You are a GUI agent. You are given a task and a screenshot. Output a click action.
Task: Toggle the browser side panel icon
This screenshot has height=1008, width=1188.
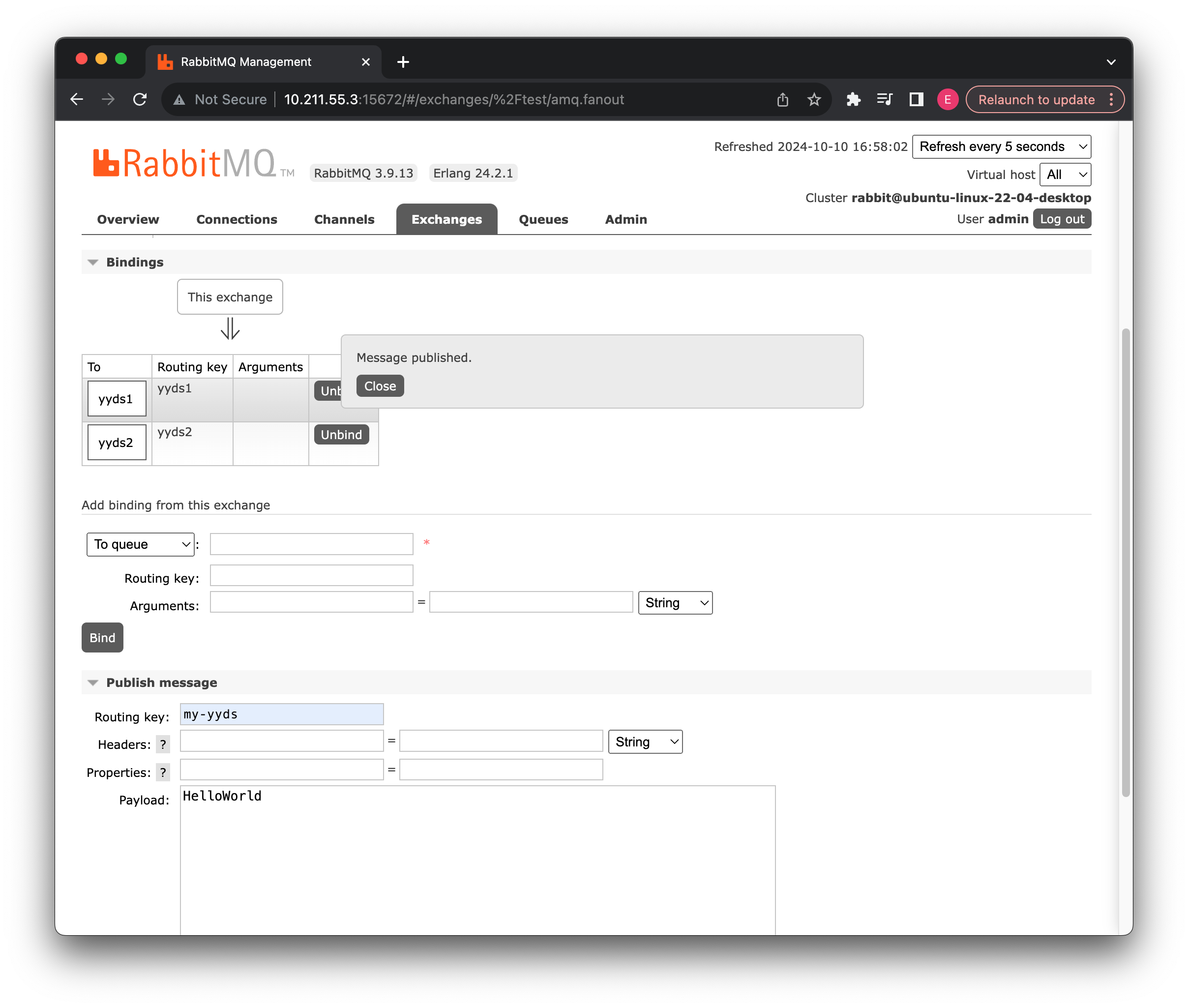click(x=916, y=100)
